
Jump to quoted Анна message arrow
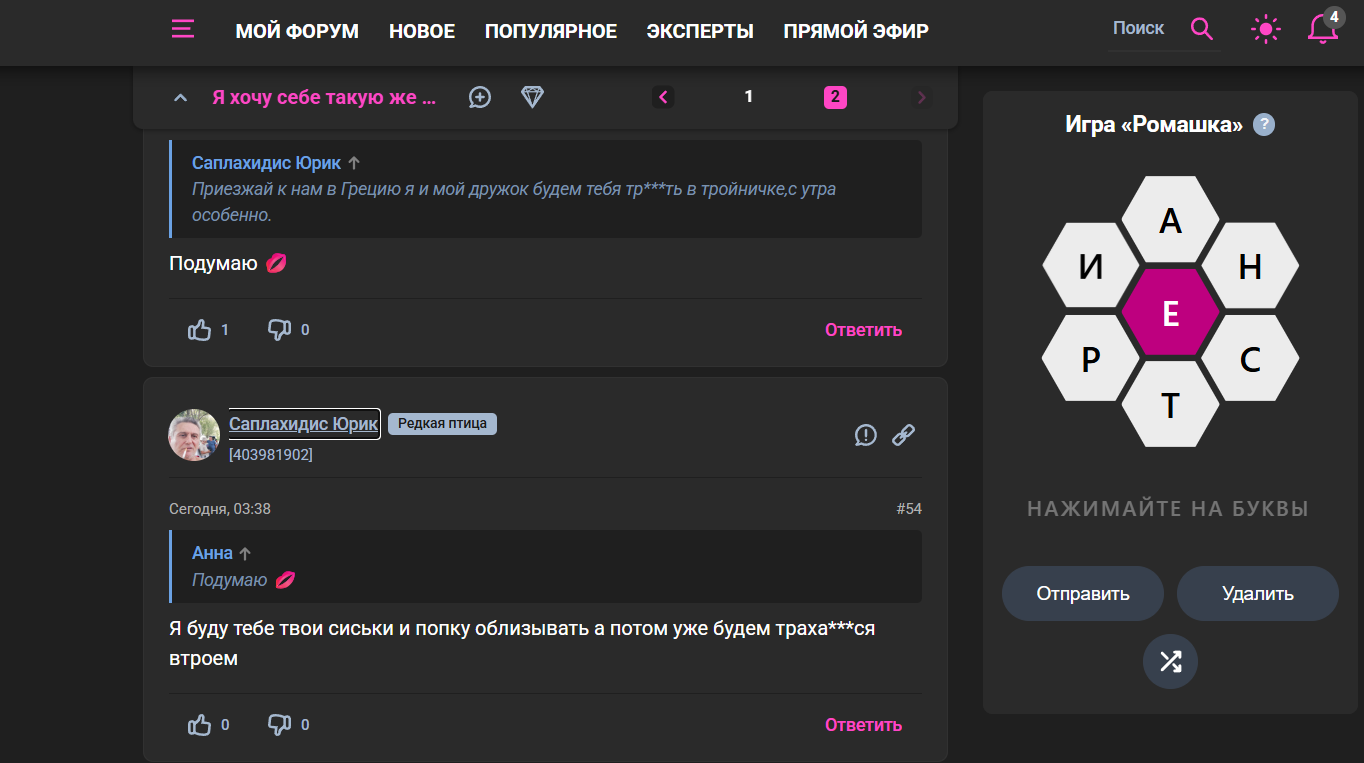click(x=245, y=553)
